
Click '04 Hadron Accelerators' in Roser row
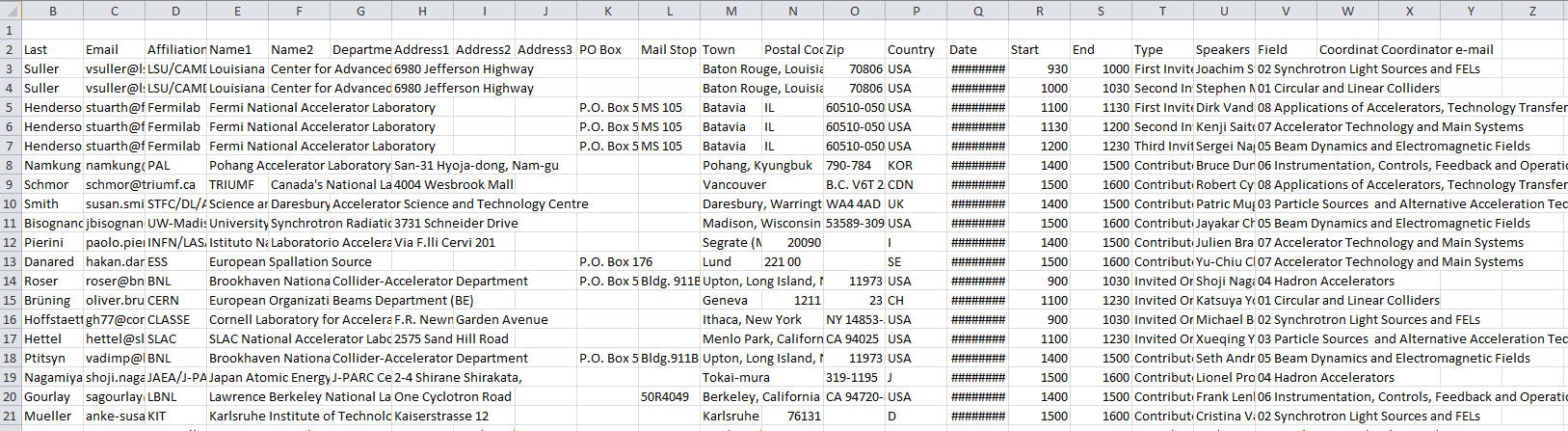click(1326, 281)
